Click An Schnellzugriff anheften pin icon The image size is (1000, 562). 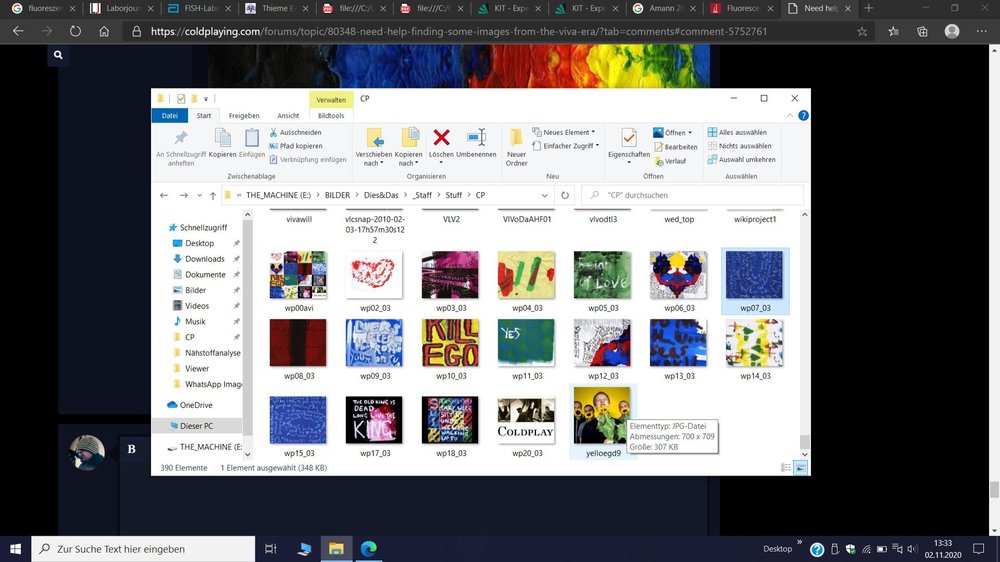181,138
